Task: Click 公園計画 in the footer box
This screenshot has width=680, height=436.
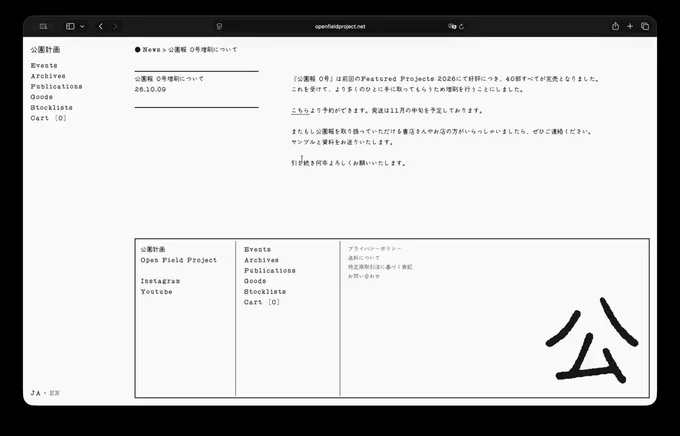Action: (153, 249)
